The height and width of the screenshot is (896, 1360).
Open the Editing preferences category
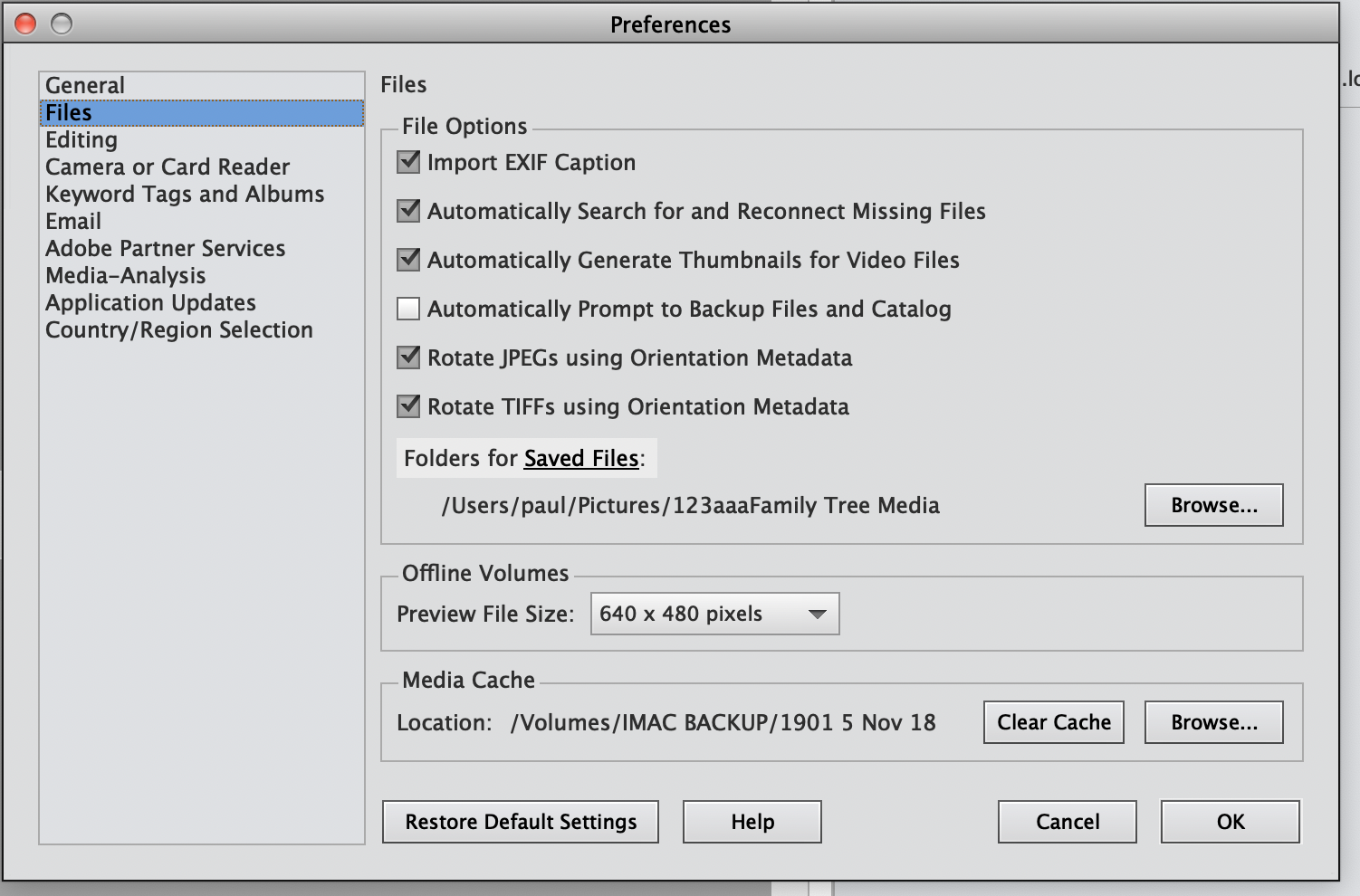tap(202, 139)
